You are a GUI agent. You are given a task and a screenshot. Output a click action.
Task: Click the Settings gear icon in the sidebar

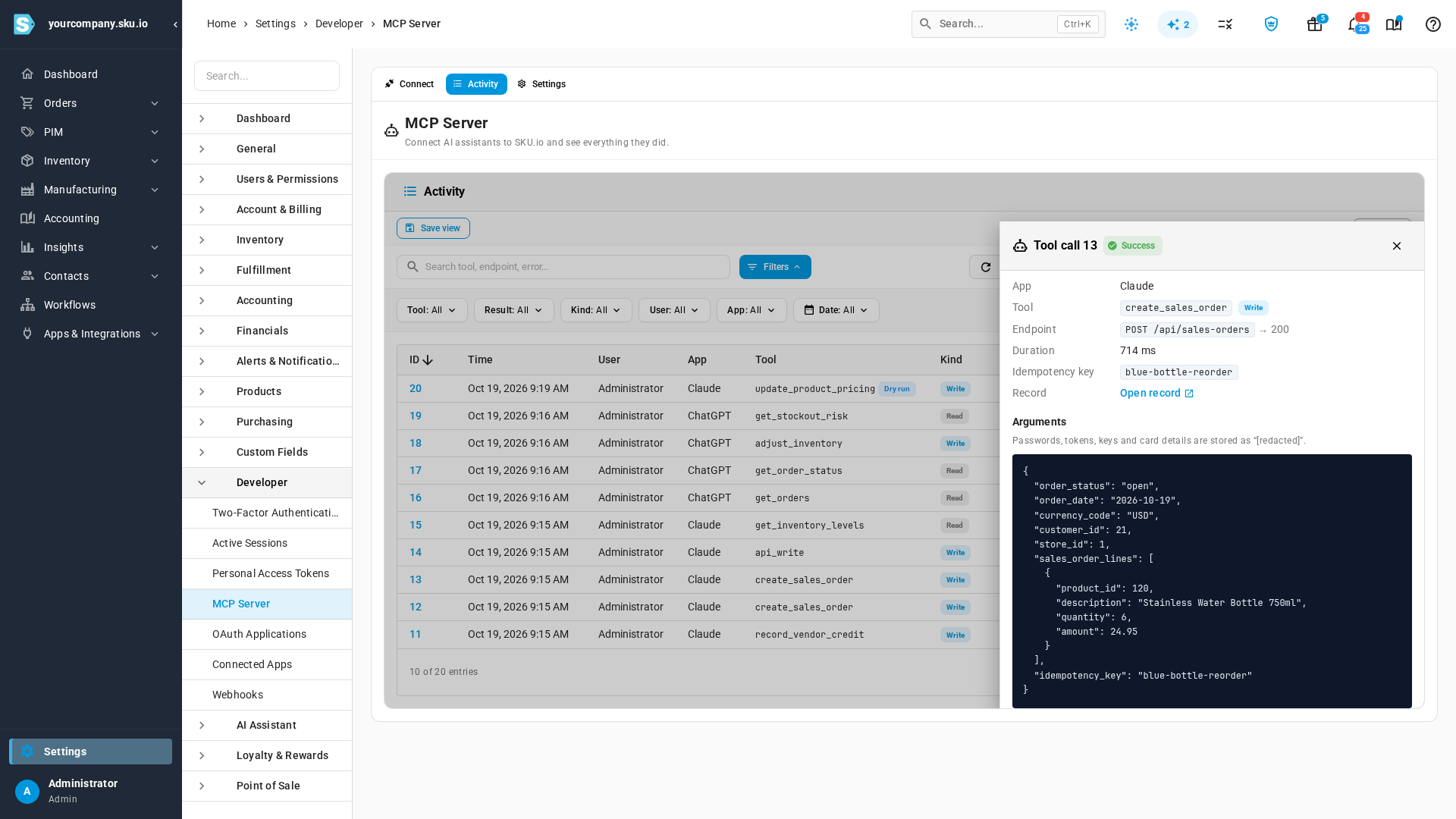pyautogui.click(x=27, y=752)
